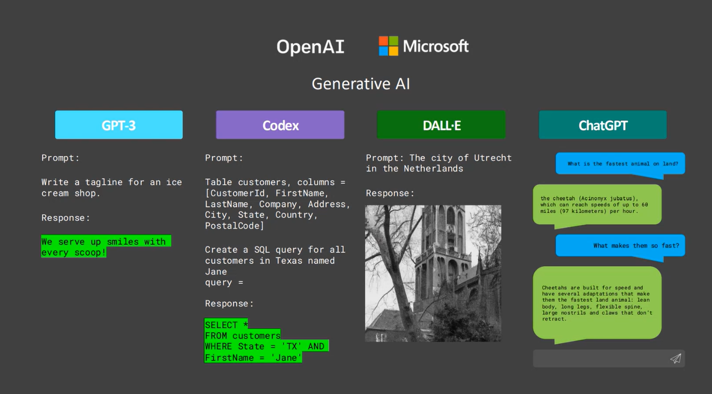Select the DALL·E header box
The image size is (712, 394).
tap(441, 125)
